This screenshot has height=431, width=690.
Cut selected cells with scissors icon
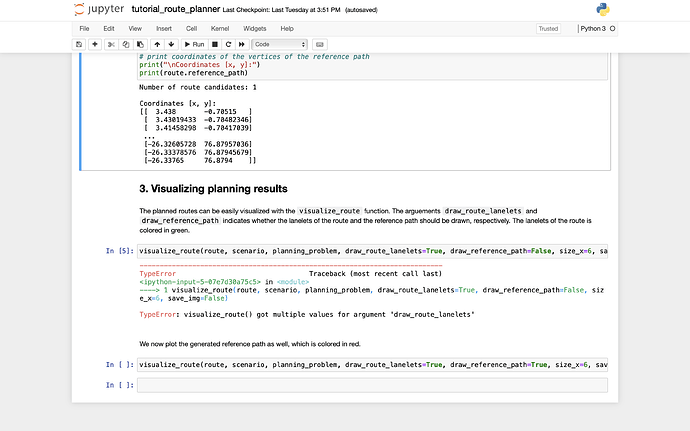coord(113,45)
